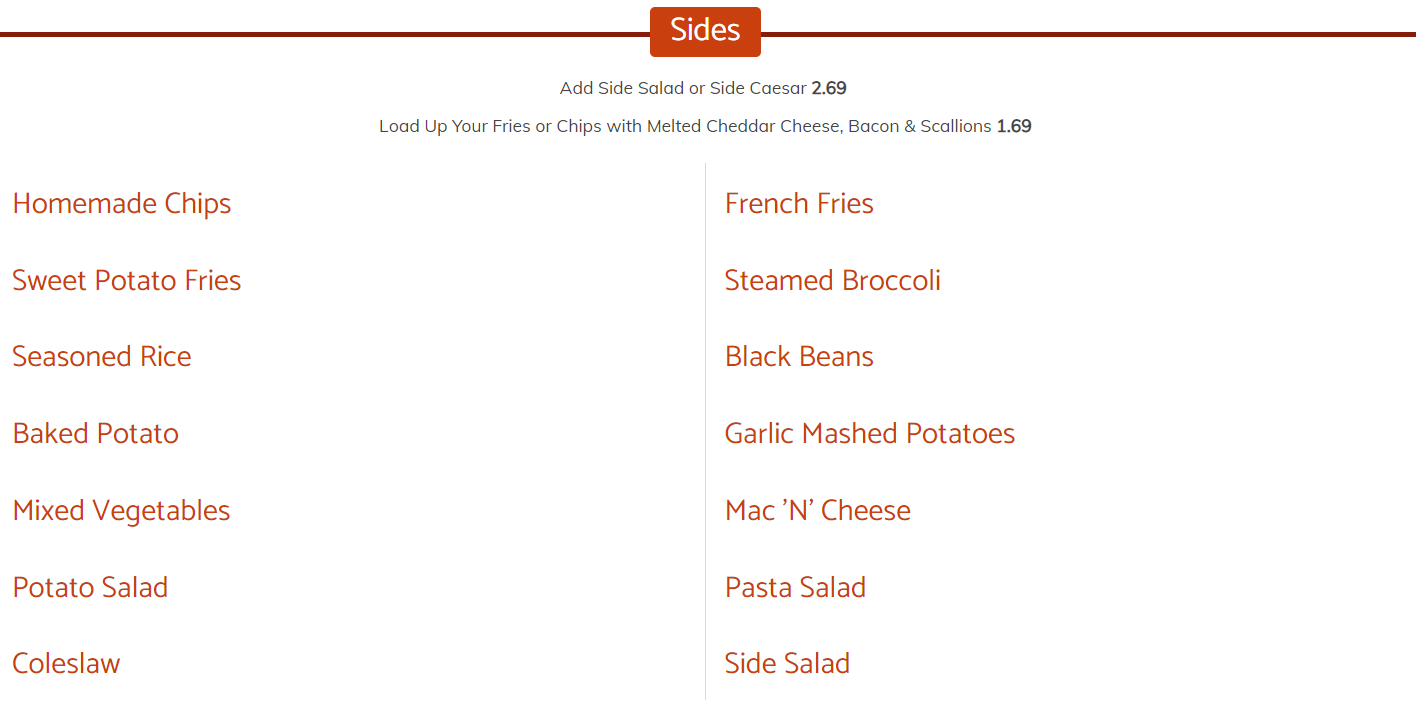Open the Pasta Salad item
This screenshot has width=1416, height=710.
point(795,588)
